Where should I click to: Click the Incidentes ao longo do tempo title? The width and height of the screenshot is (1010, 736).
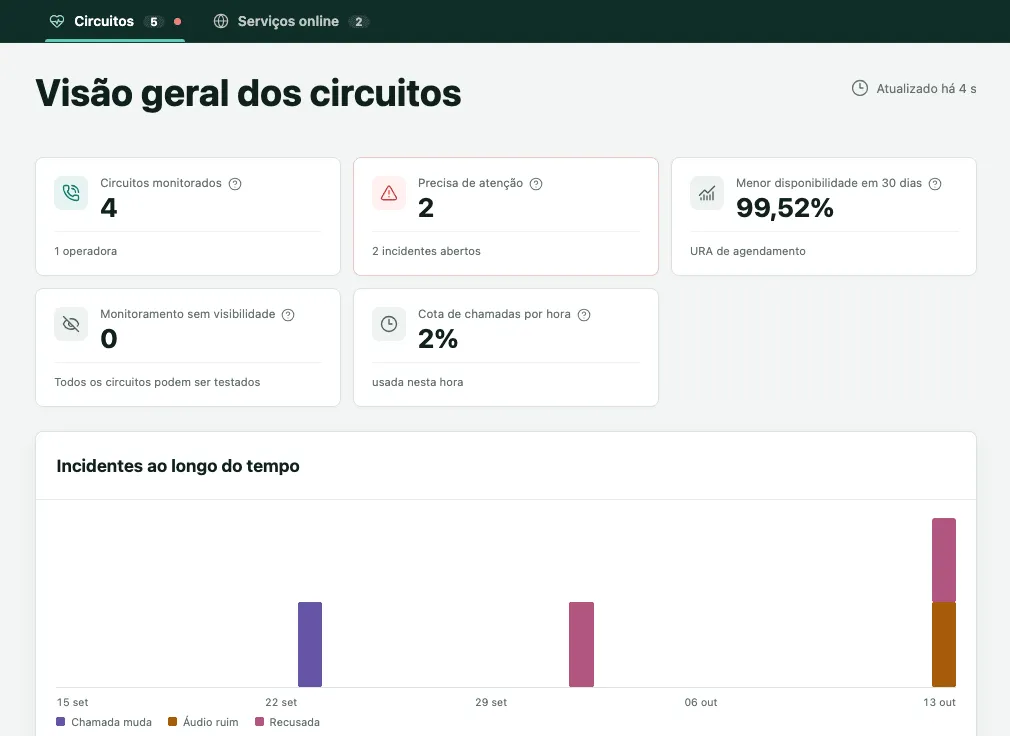pos(178,466)
